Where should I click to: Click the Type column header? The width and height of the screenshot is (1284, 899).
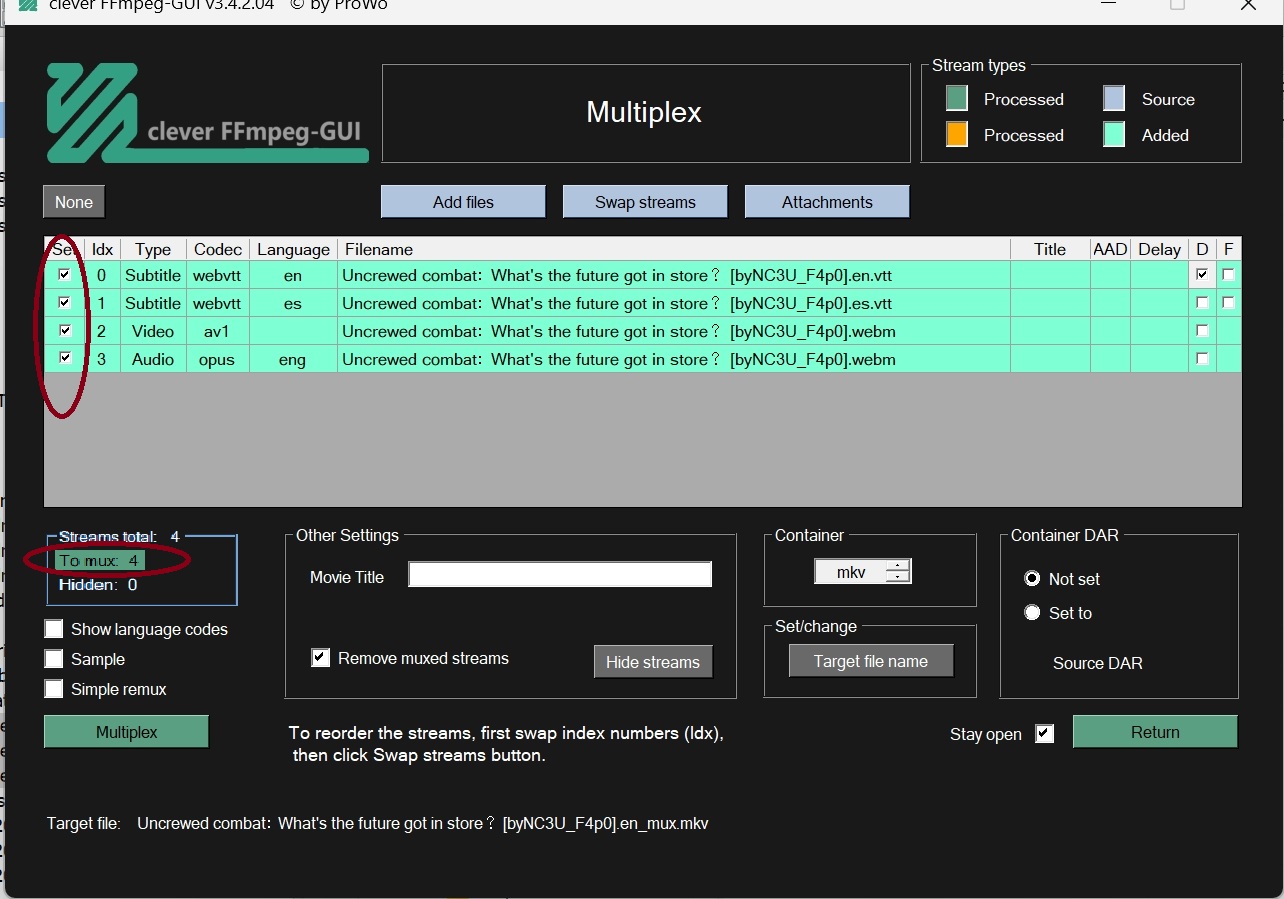pos(153,249)
